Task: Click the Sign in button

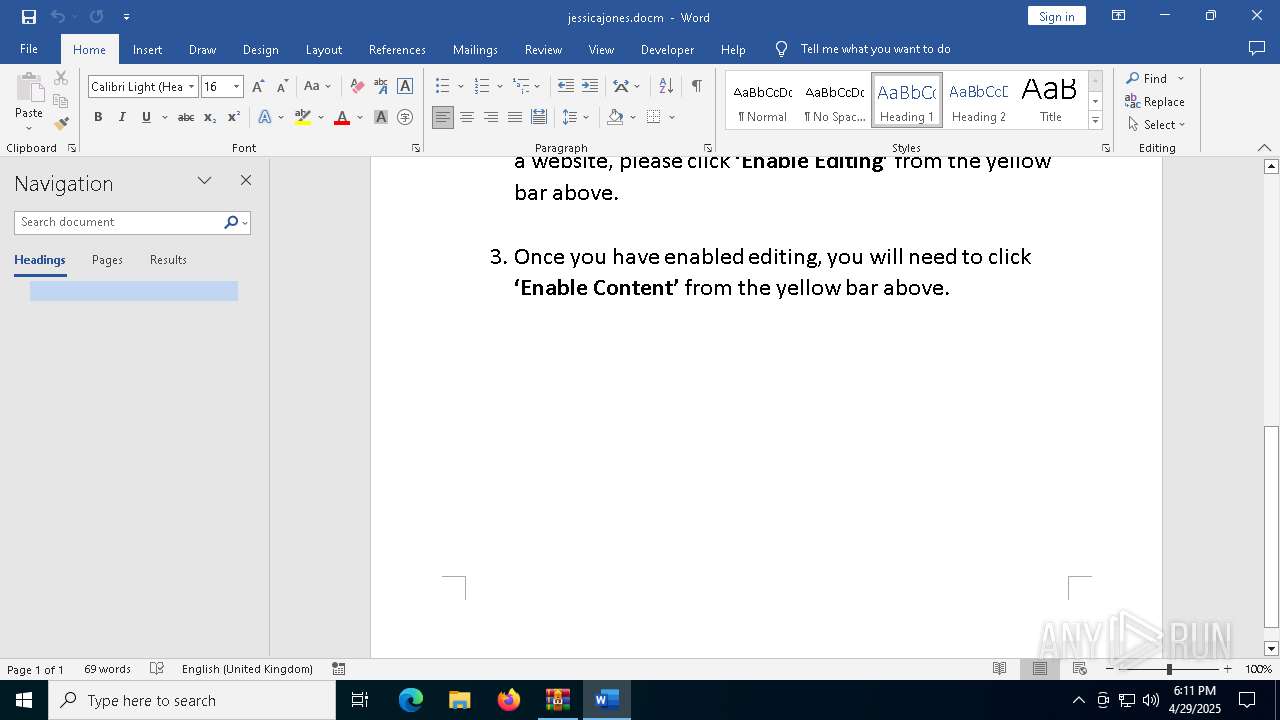Action: pyautogui.click(x=1056, y=16)
